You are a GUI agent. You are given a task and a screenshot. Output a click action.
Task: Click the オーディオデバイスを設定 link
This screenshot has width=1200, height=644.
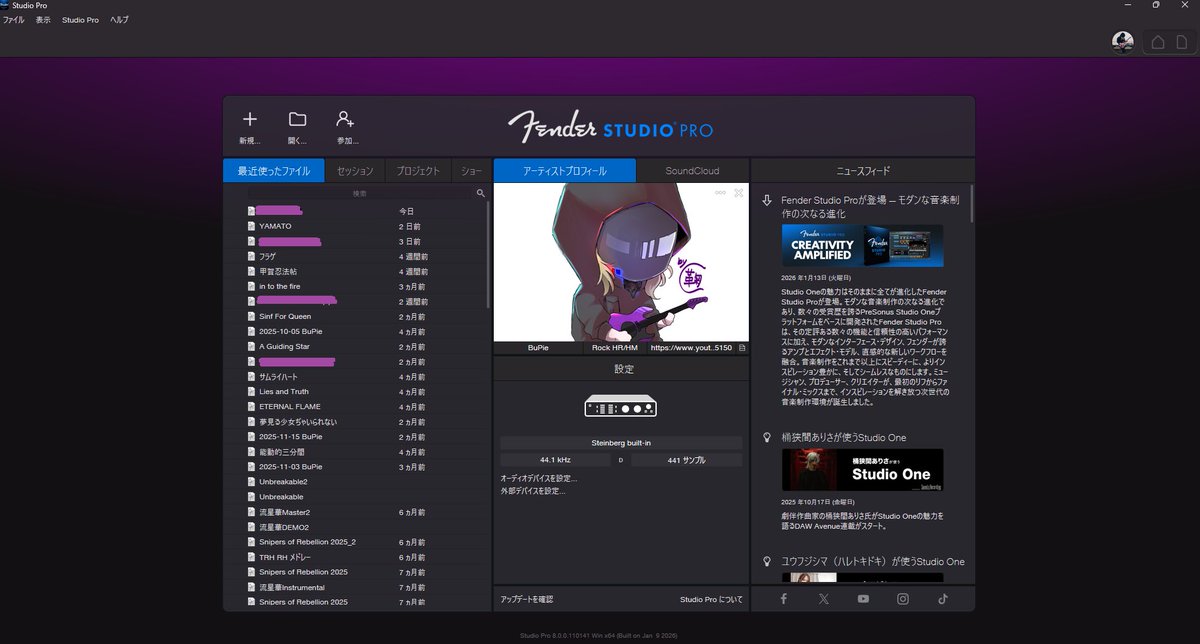coord(539,478)
